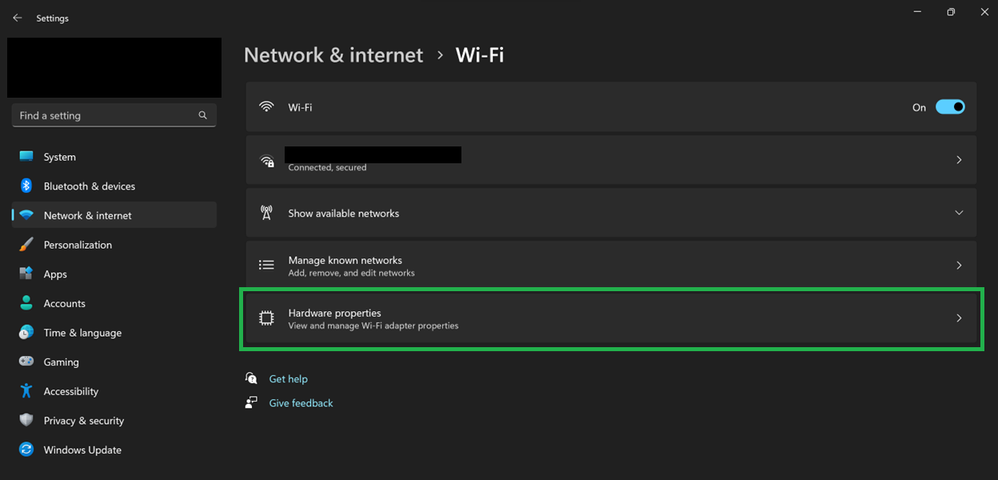Click the Accounts person icon
This screenshot has width=998, height=480.
click(x=26, y=303)
